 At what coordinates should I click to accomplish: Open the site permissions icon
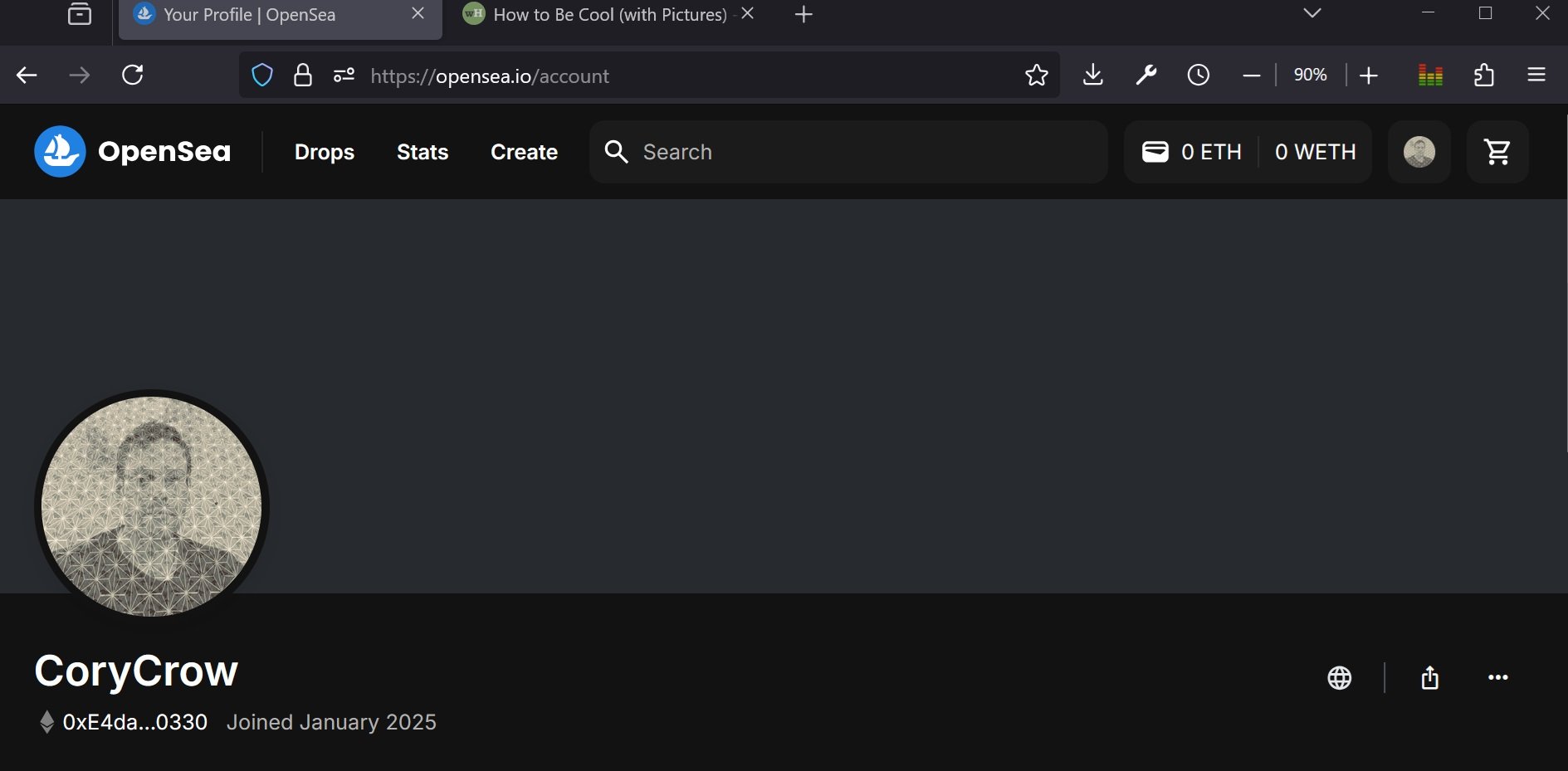click(344, 76)
